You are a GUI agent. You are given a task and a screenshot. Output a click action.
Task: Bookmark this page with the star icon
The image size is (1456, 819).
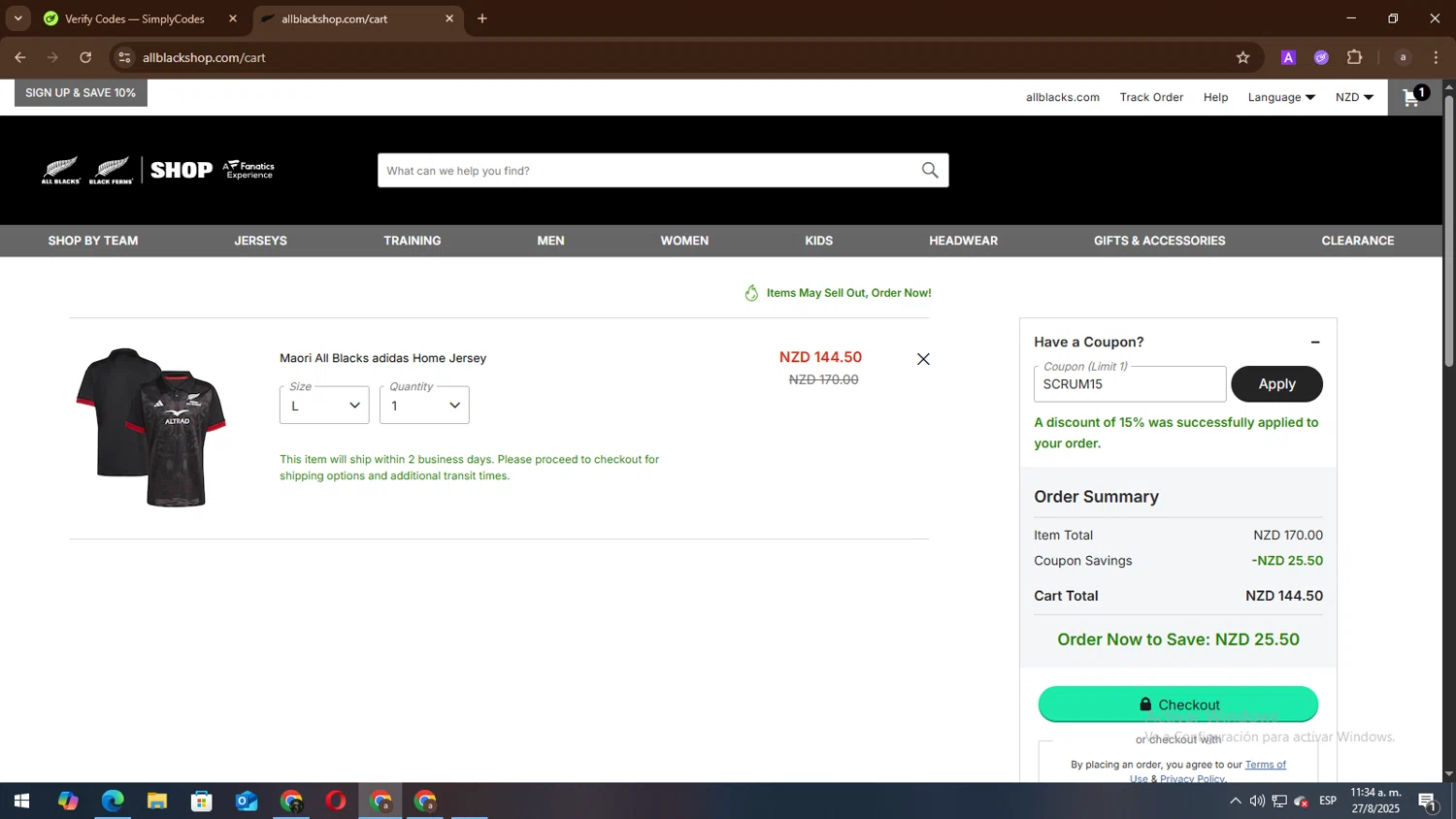[1242, 57]
